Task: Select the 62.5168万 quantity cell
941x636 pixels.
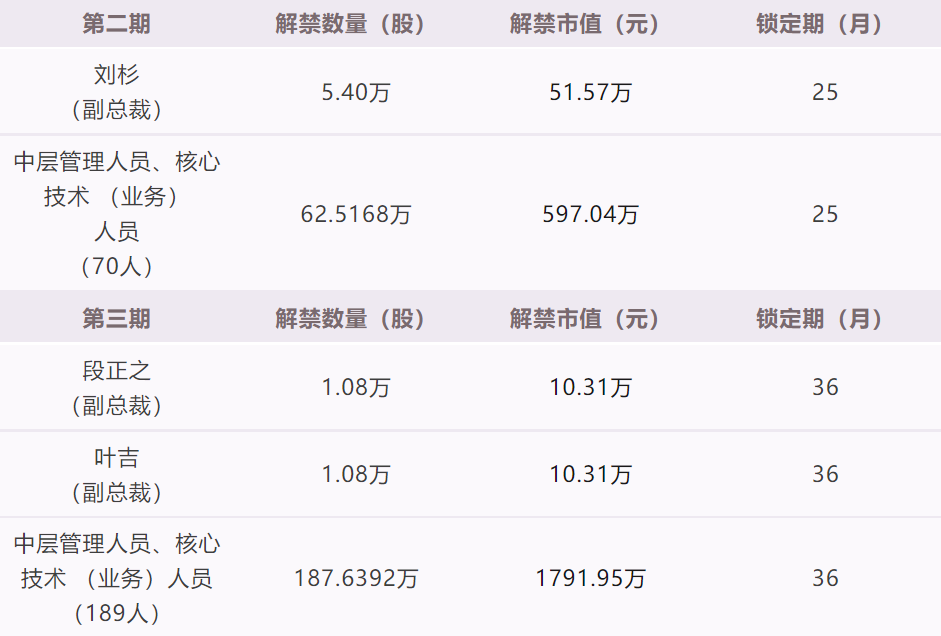Action: pyautogui.click(x=356, y=214)
